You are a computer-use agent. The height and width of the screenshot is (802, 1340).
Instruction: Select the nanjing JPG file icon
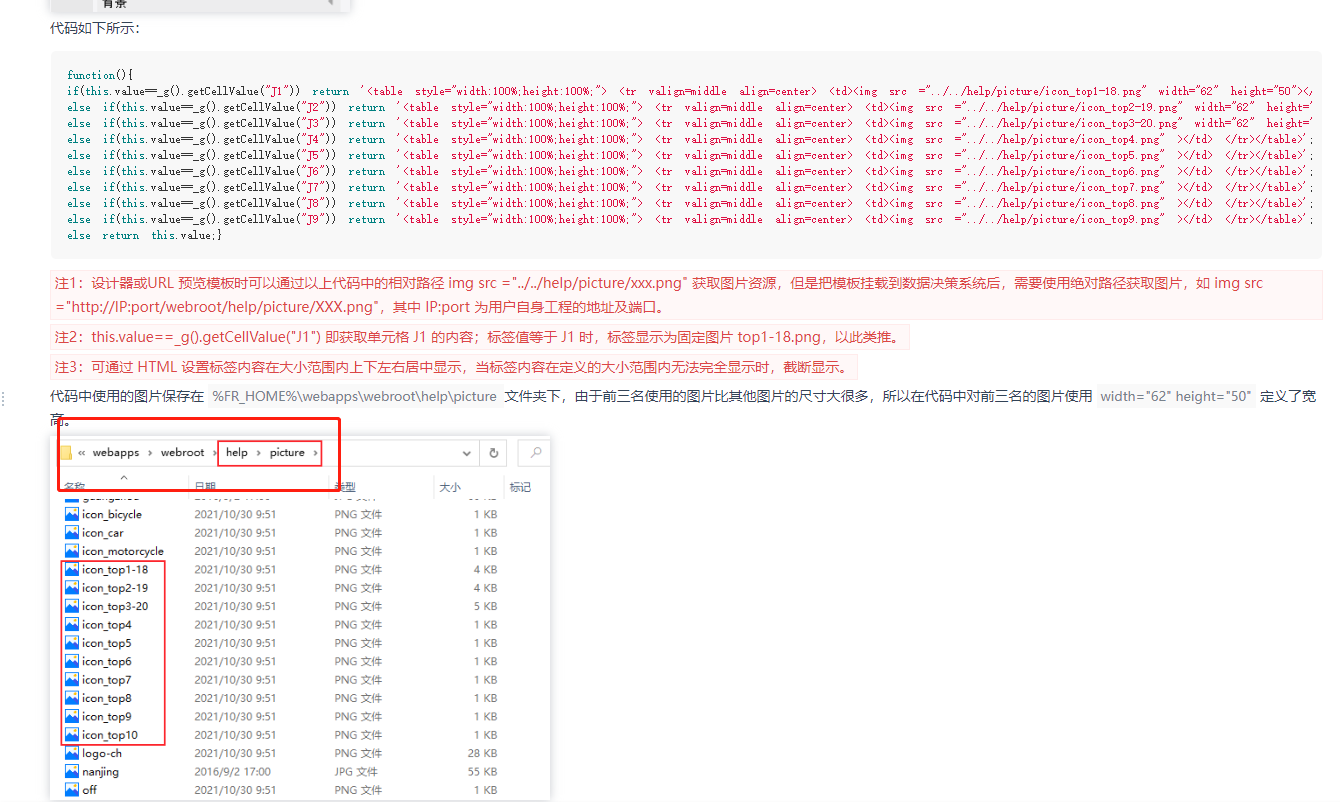click(72, 771)
